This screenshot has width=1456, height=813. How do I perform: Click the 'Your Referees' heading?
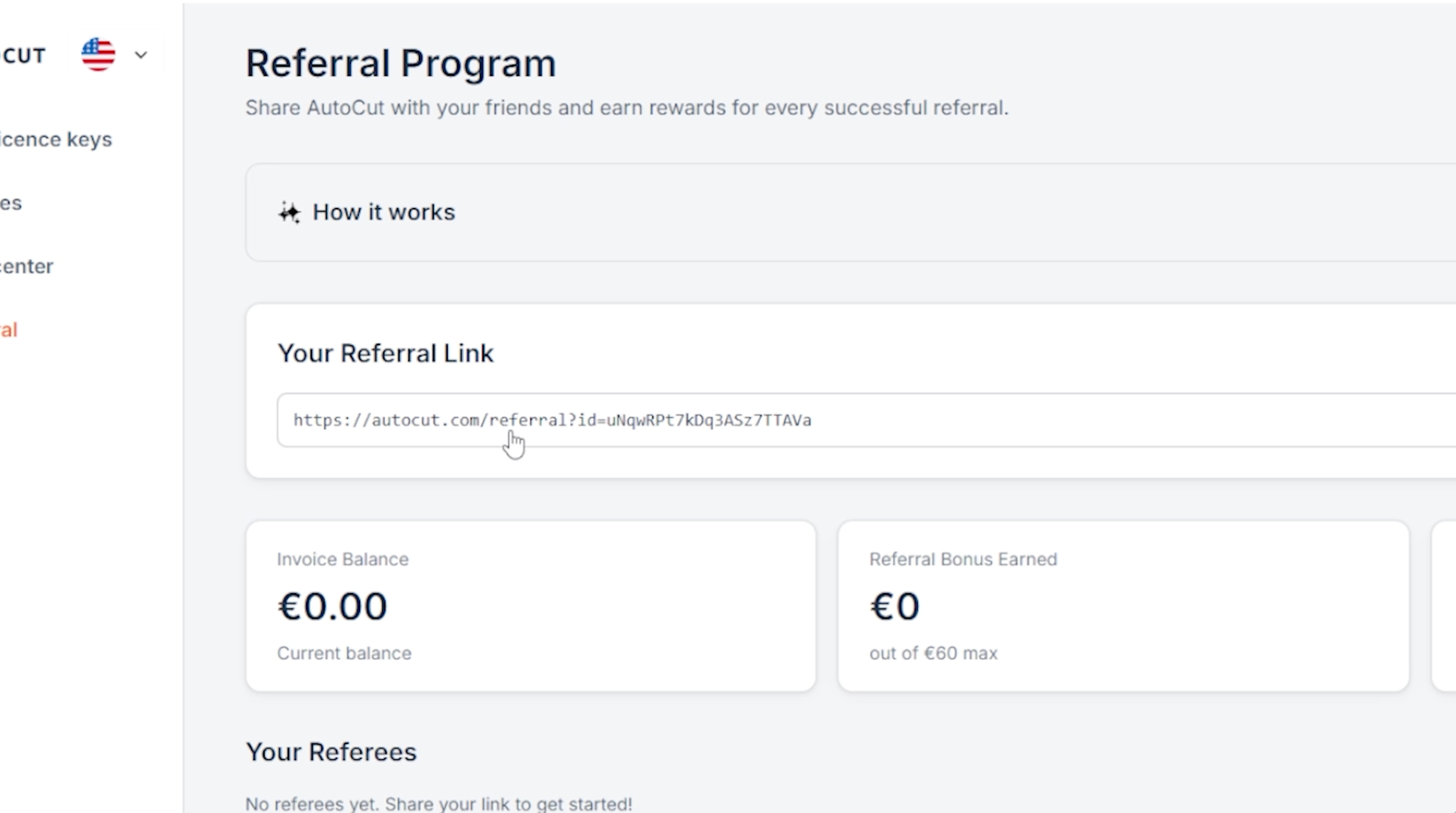(331, 752)
